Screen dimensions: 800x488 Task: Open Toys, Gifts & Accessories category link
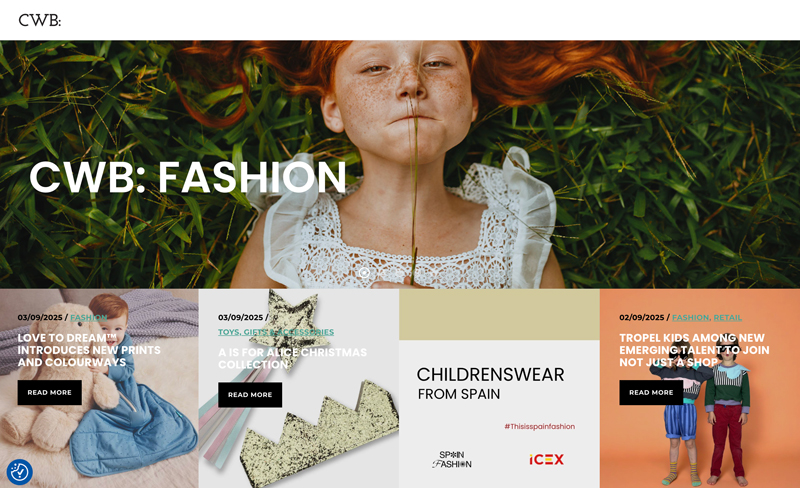(x=276, y=332)
